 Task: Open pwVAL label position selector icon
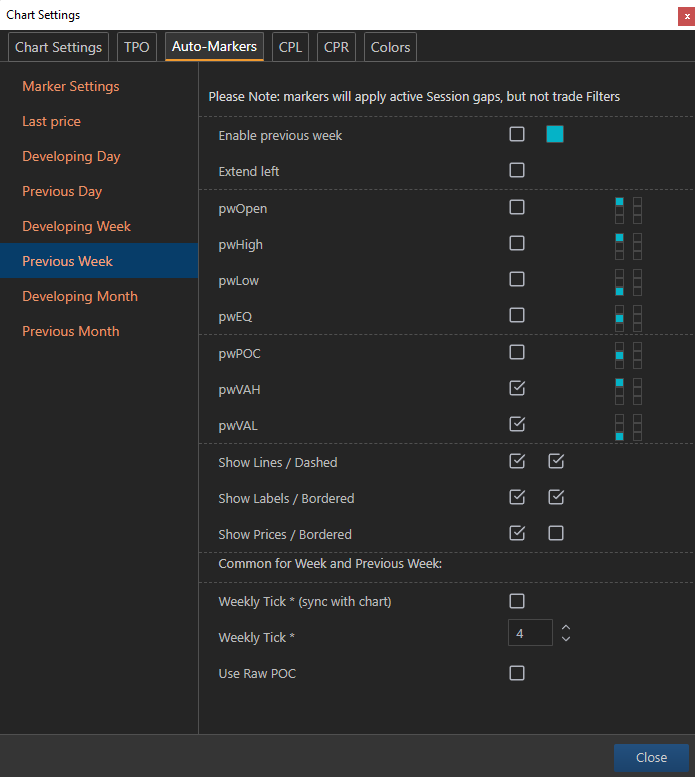(x=628, y=427)
